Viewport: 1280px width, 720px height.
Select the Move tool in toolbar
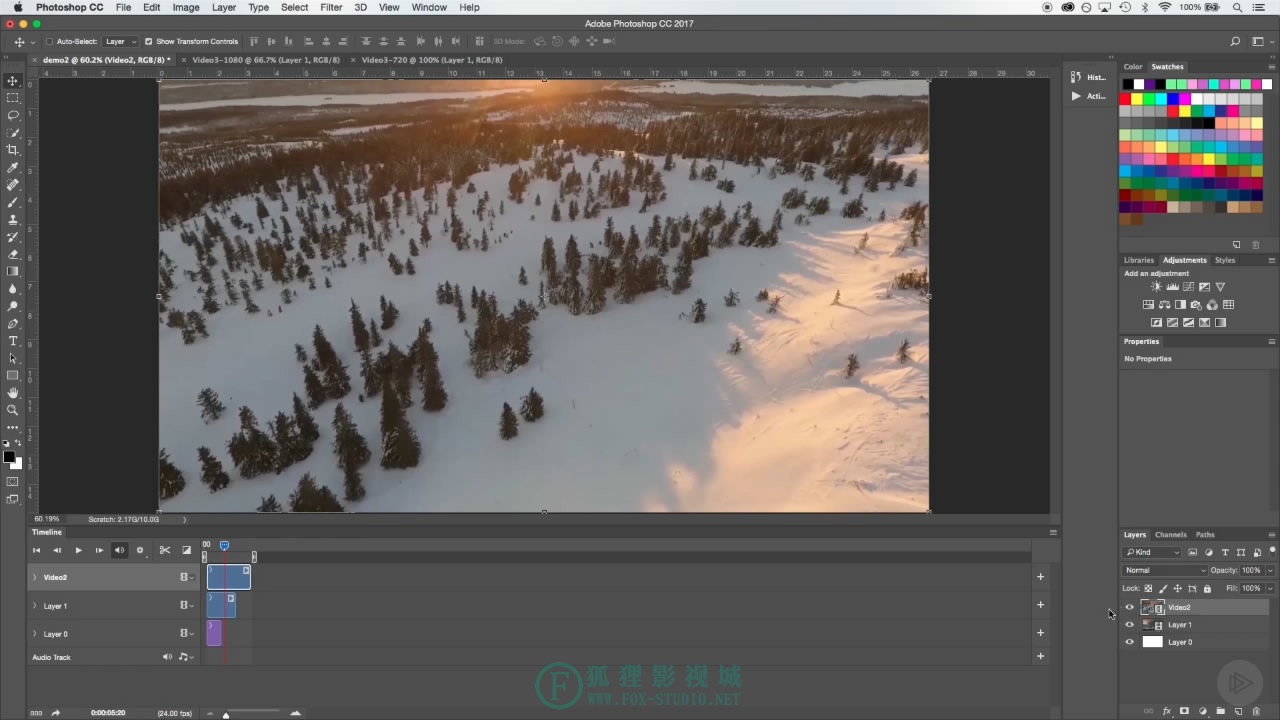[x=13, y=80]
